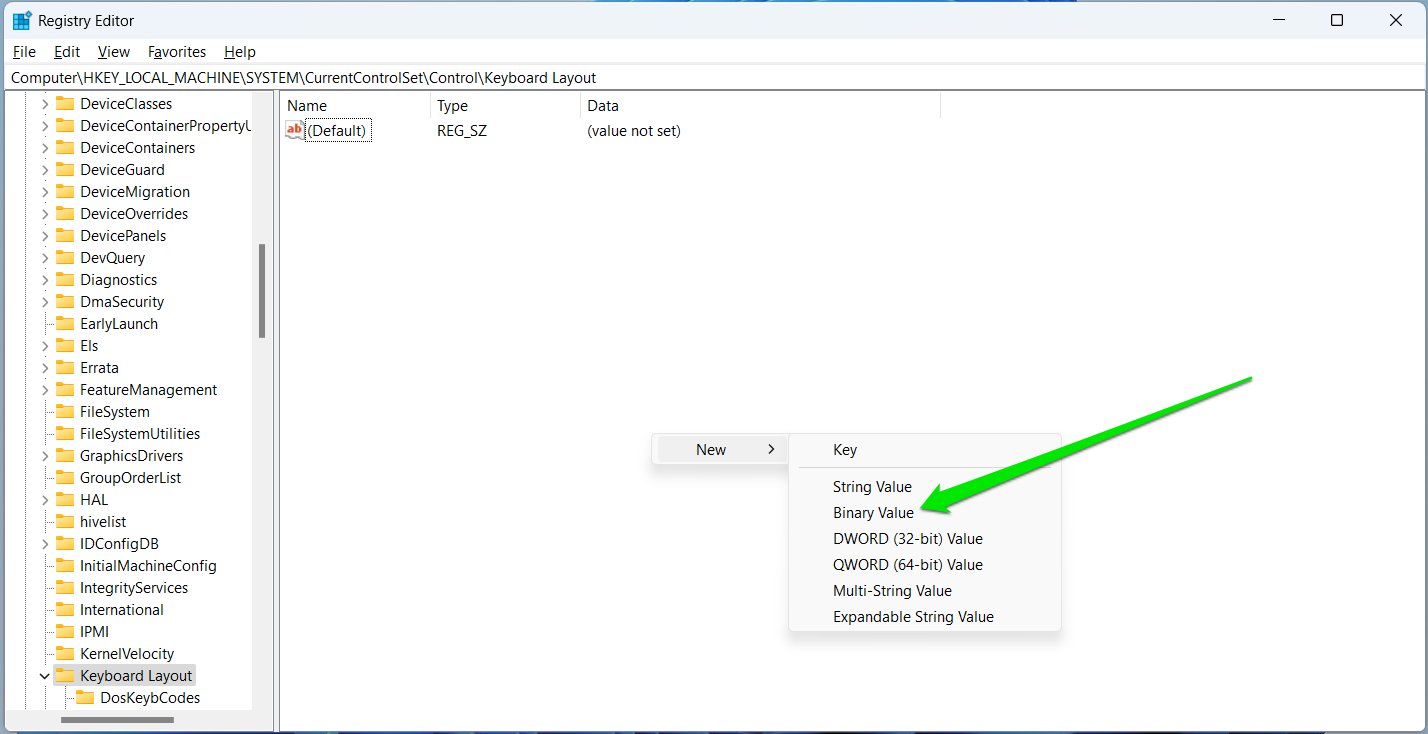1428x734 pixels.
Task: Expand the FeatureManagement key
Action: pos(44,389)
